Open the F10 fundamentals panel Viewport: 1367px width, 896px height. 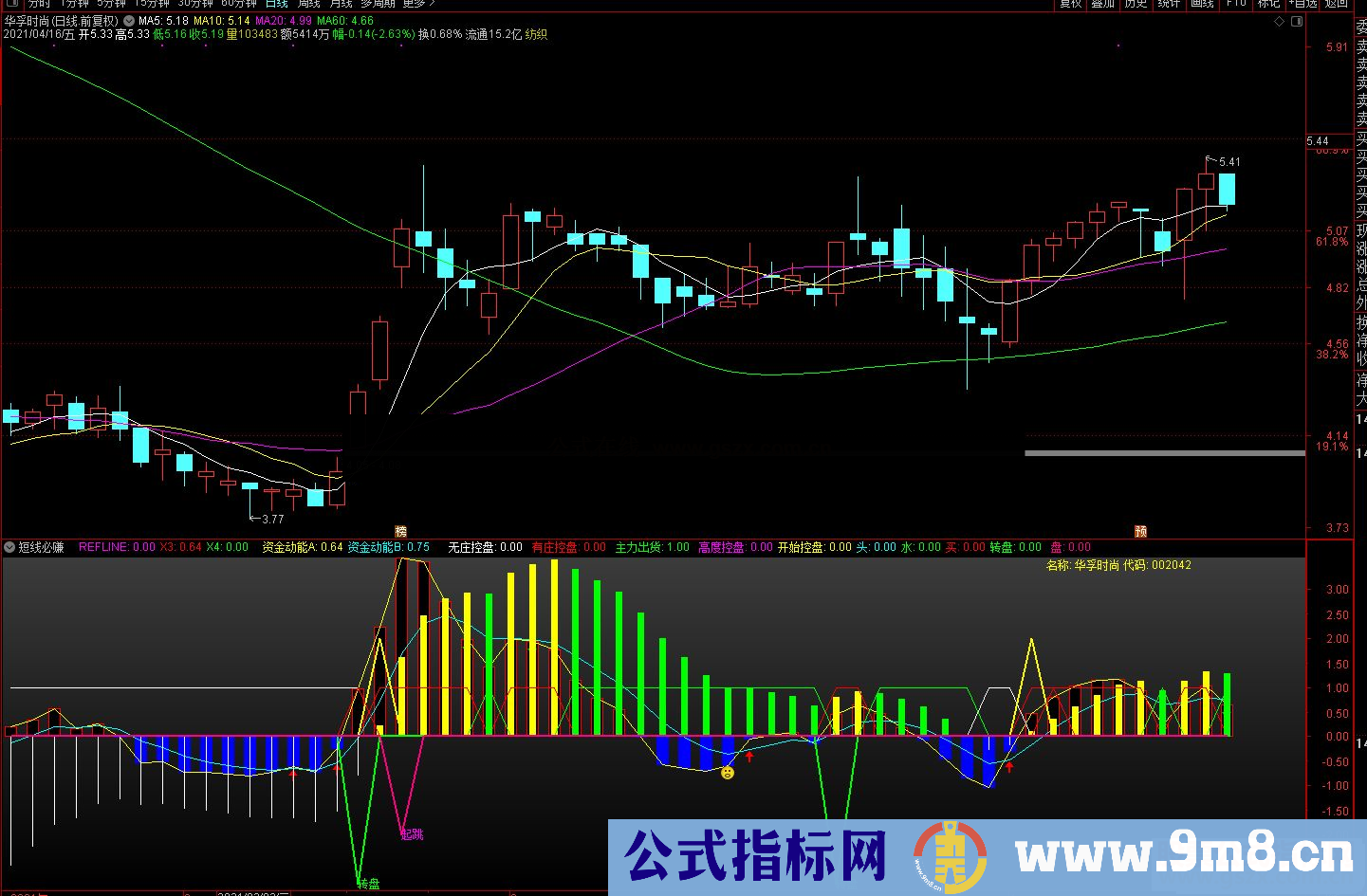tap(1234, 4)
